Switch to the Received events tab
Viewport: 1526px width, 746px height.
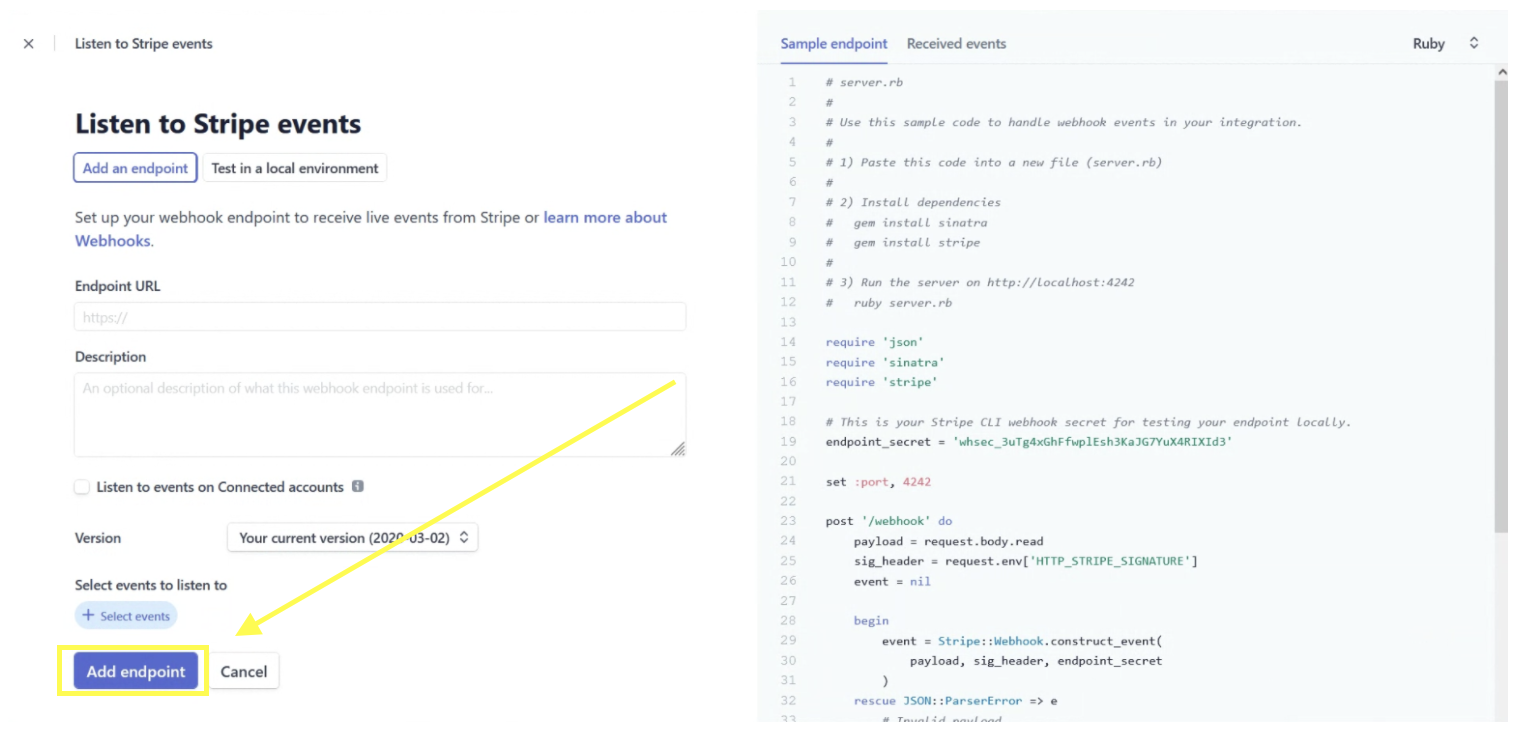[956, 44]
